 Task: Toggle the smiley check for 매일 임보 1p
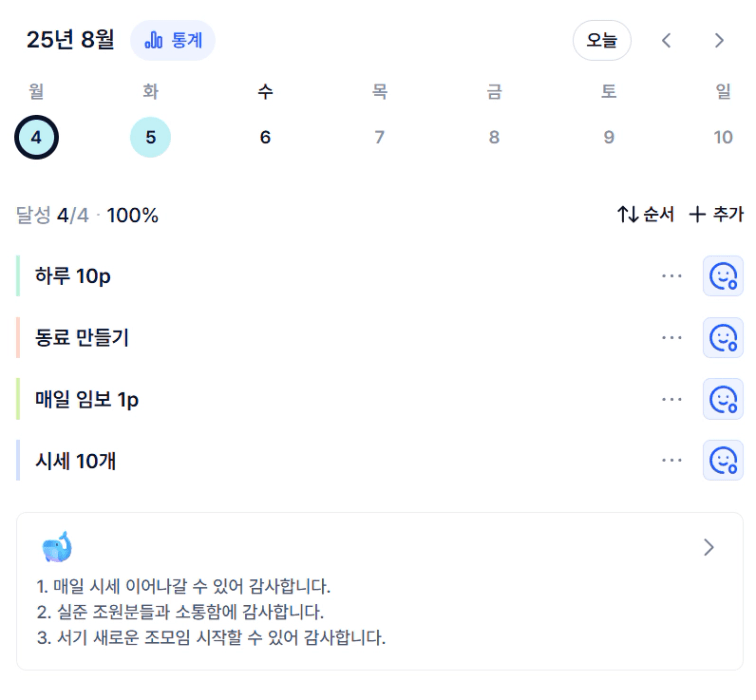pos(723,399)
